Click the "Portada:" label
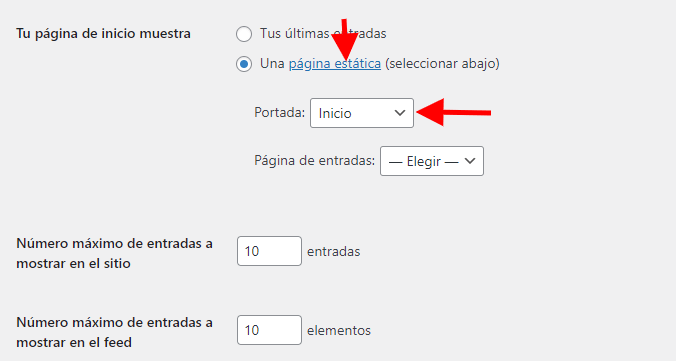676x361 pixels. coord(279,113)
